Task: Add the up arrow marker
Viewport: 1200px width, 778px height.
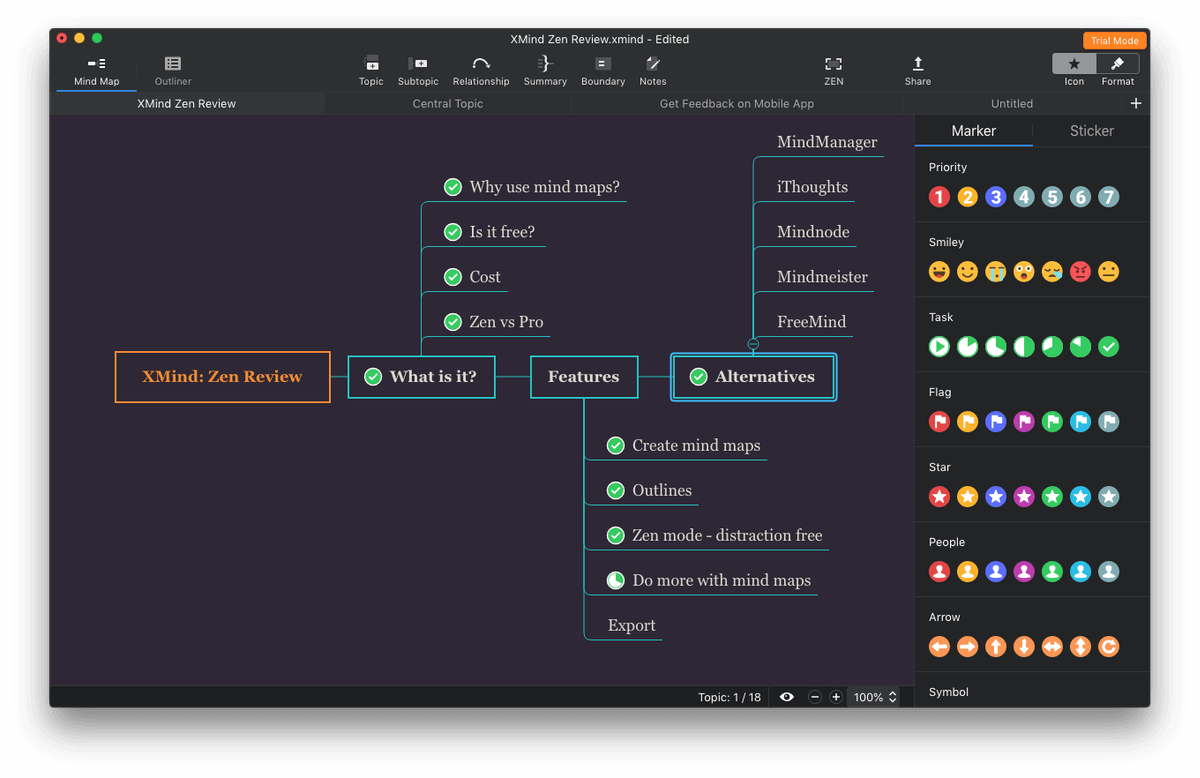Action: click(x=995, y=647)
